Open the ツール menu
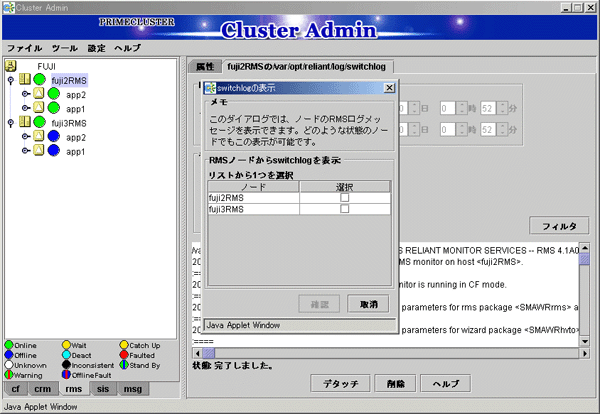 63,48
